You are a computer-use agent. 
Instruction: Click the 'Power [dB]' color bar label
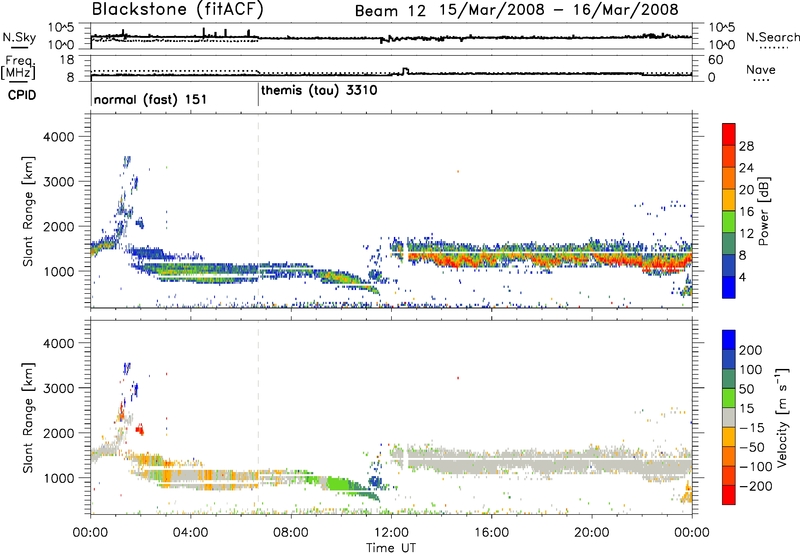tap(763, 211)
